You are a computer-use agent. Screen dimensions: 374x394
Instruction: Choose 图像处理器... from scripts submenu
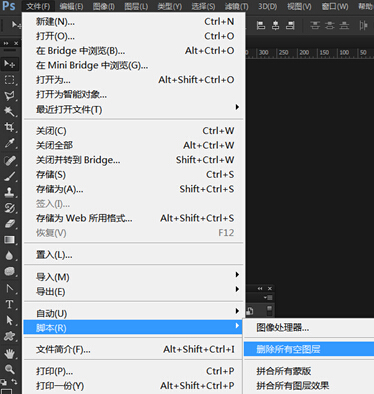pos(309,328)
